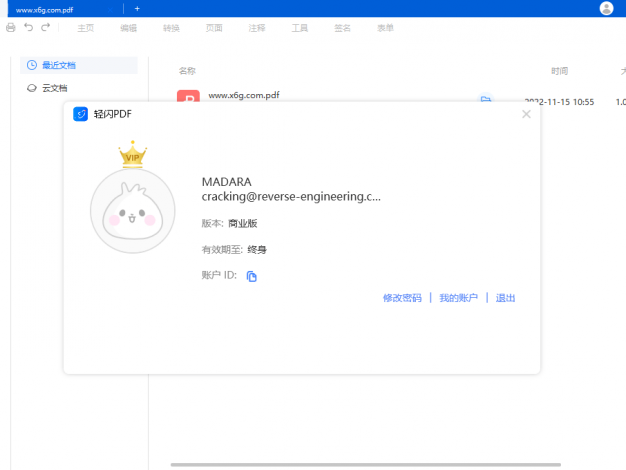Click the 退出 logout link

point(505,298)
